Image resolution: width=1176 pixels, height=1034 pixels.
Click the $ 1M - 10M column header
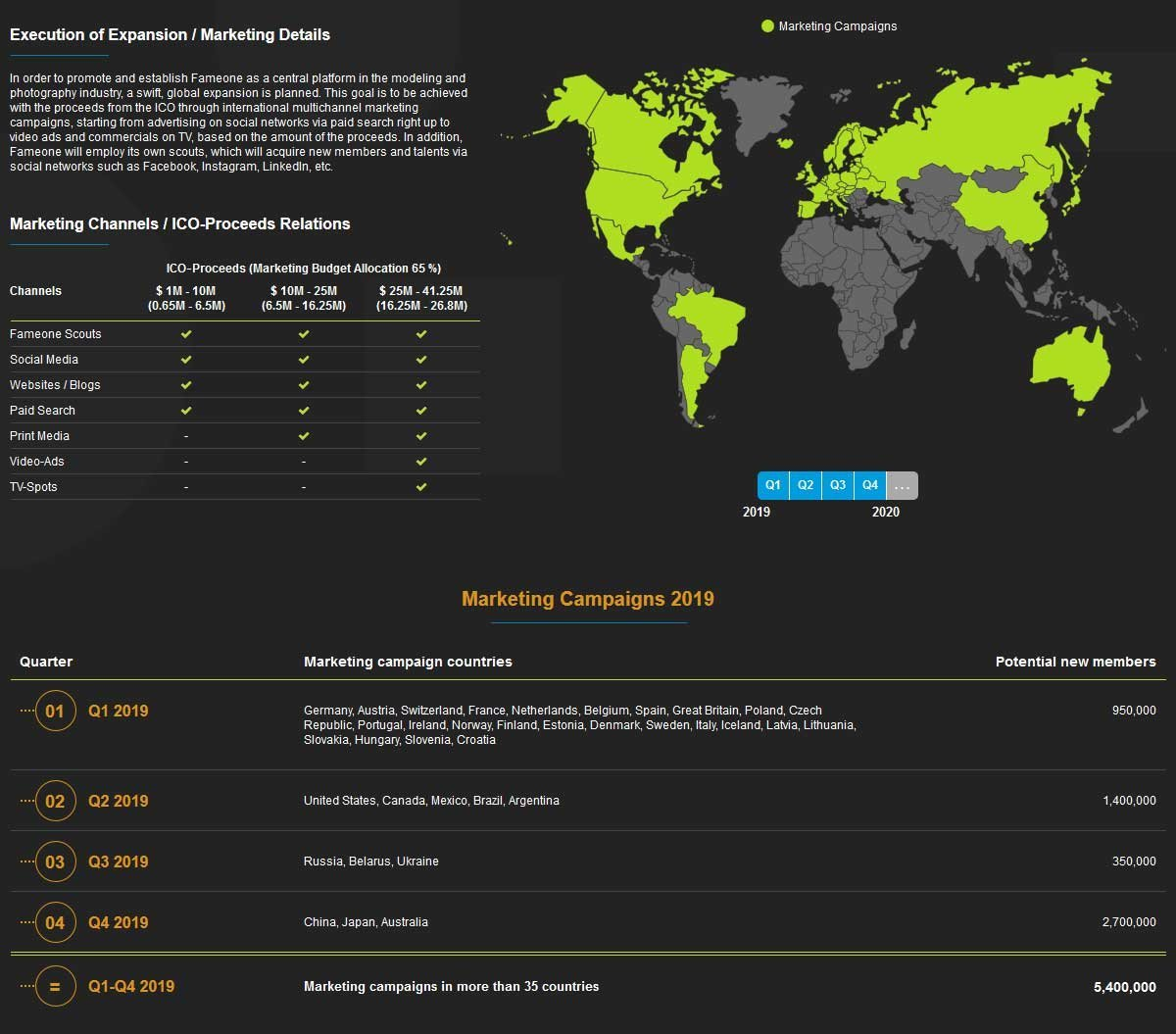point(186,298)
